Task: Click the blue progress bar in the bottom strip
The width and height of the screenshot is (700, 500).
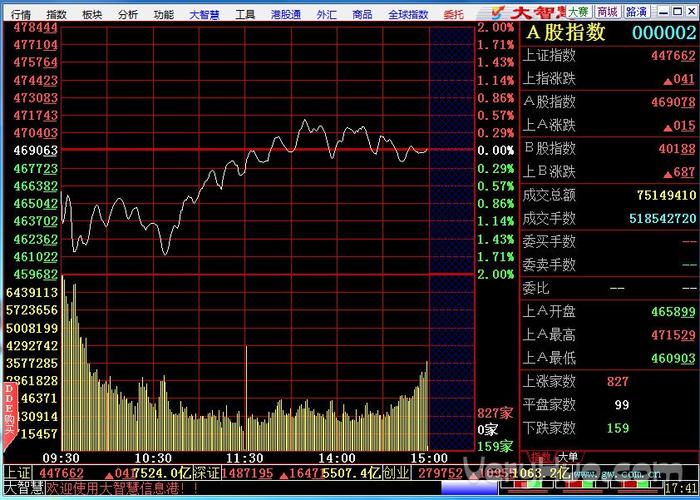Action: click(468, 487)
